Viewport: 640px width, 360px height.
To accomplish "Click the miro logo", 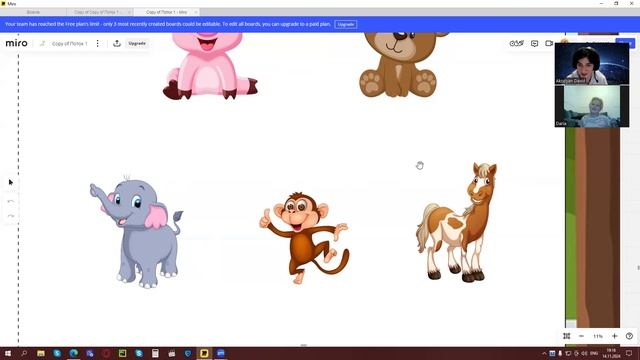I will pos(16,43).
